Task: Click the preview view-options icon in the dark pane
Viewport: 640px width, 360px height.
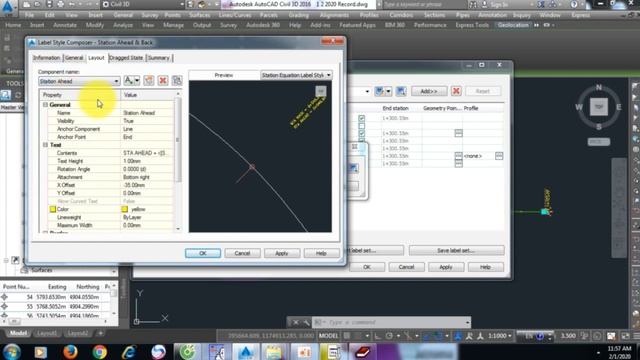Action: pyautogui.click(x=321, y=91)
